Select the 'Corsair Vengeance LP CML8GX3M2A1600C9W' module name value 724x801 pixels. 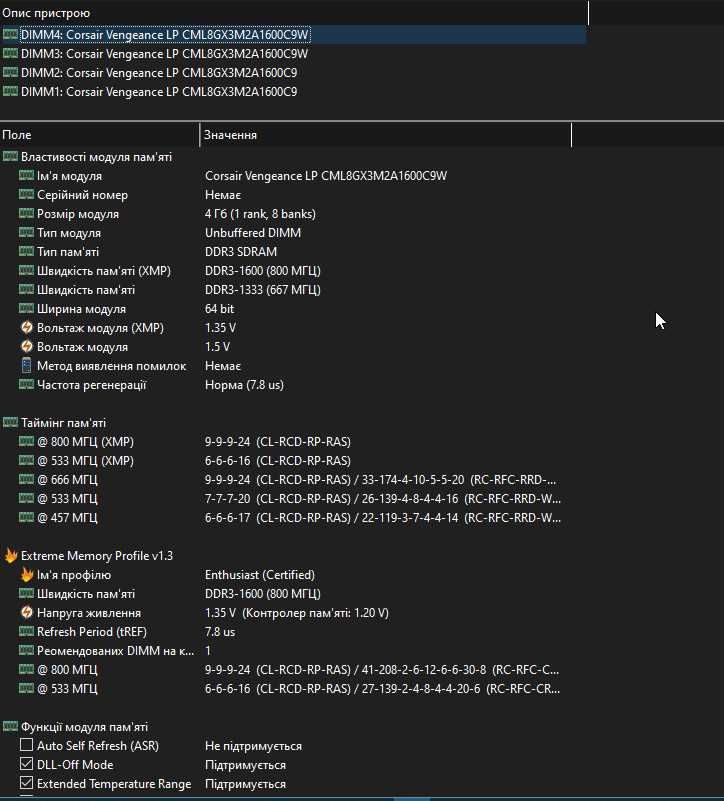point(326,176)
